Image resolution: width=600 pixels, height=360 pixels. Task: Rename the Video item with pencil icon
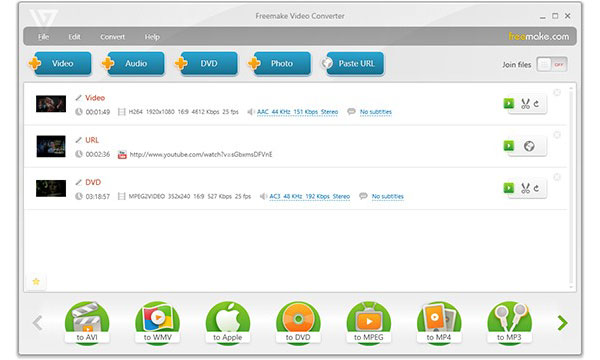(78, 98)
